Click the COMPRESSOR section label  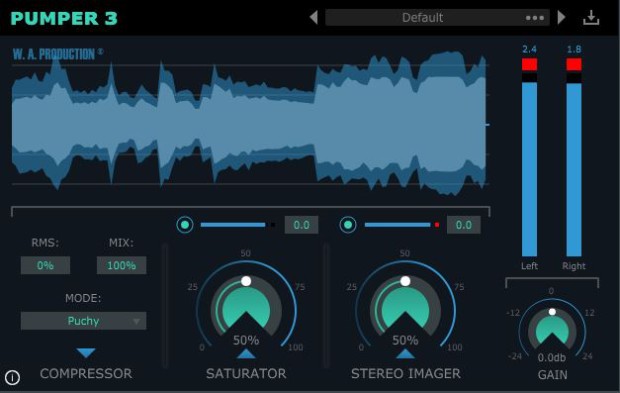(x=86, y=374)
